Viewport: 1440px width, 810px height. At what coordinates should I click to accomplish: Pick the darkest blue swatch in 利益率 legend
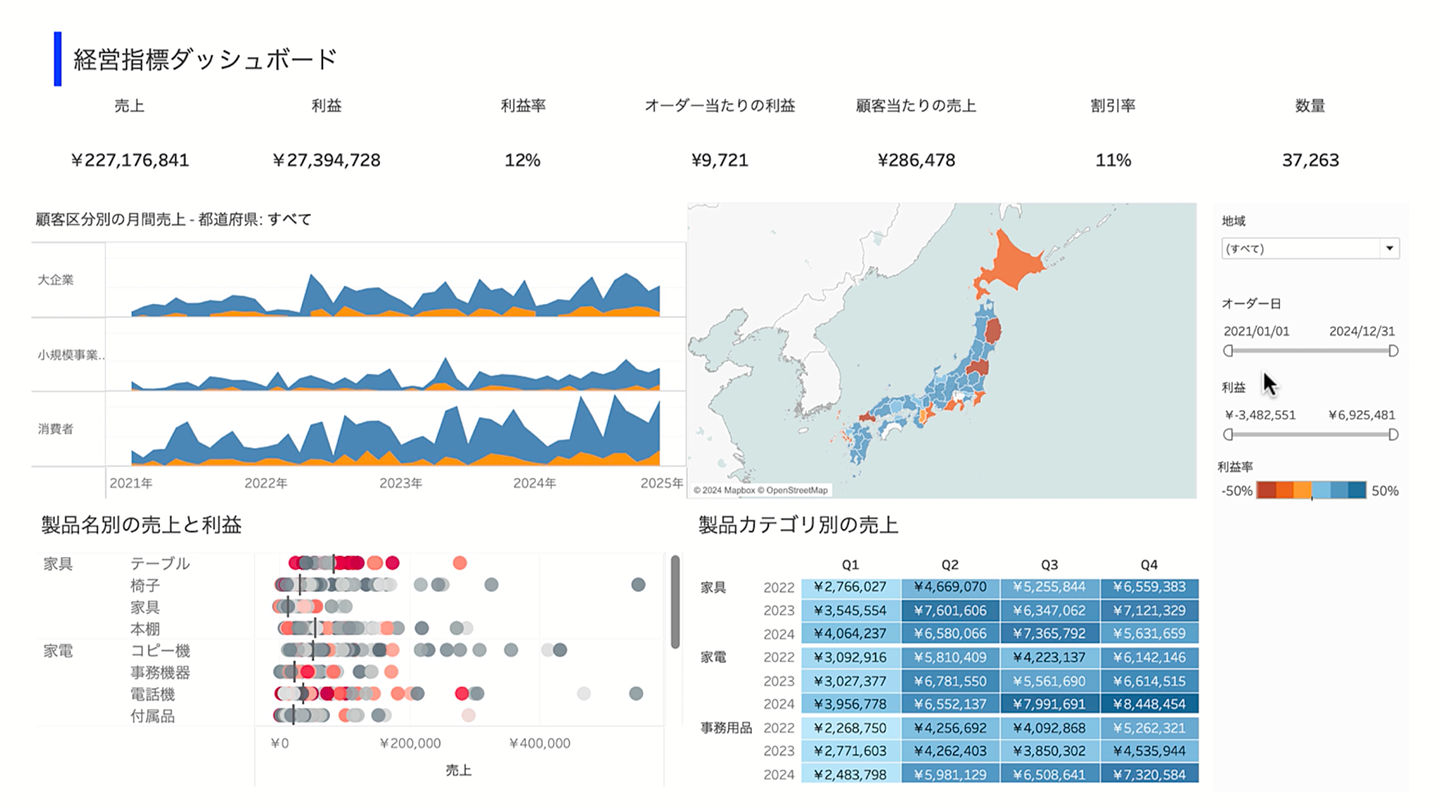[1357, 490]
